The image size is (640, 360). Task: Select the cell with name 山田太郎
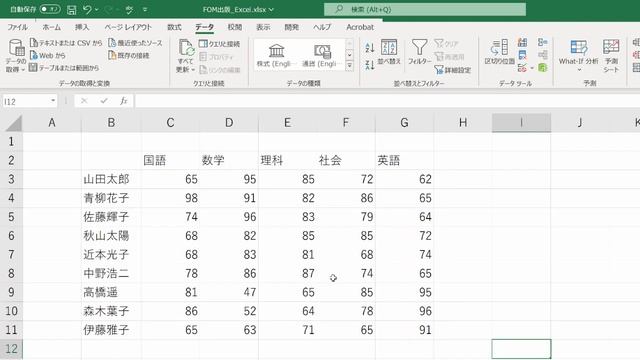111,179
